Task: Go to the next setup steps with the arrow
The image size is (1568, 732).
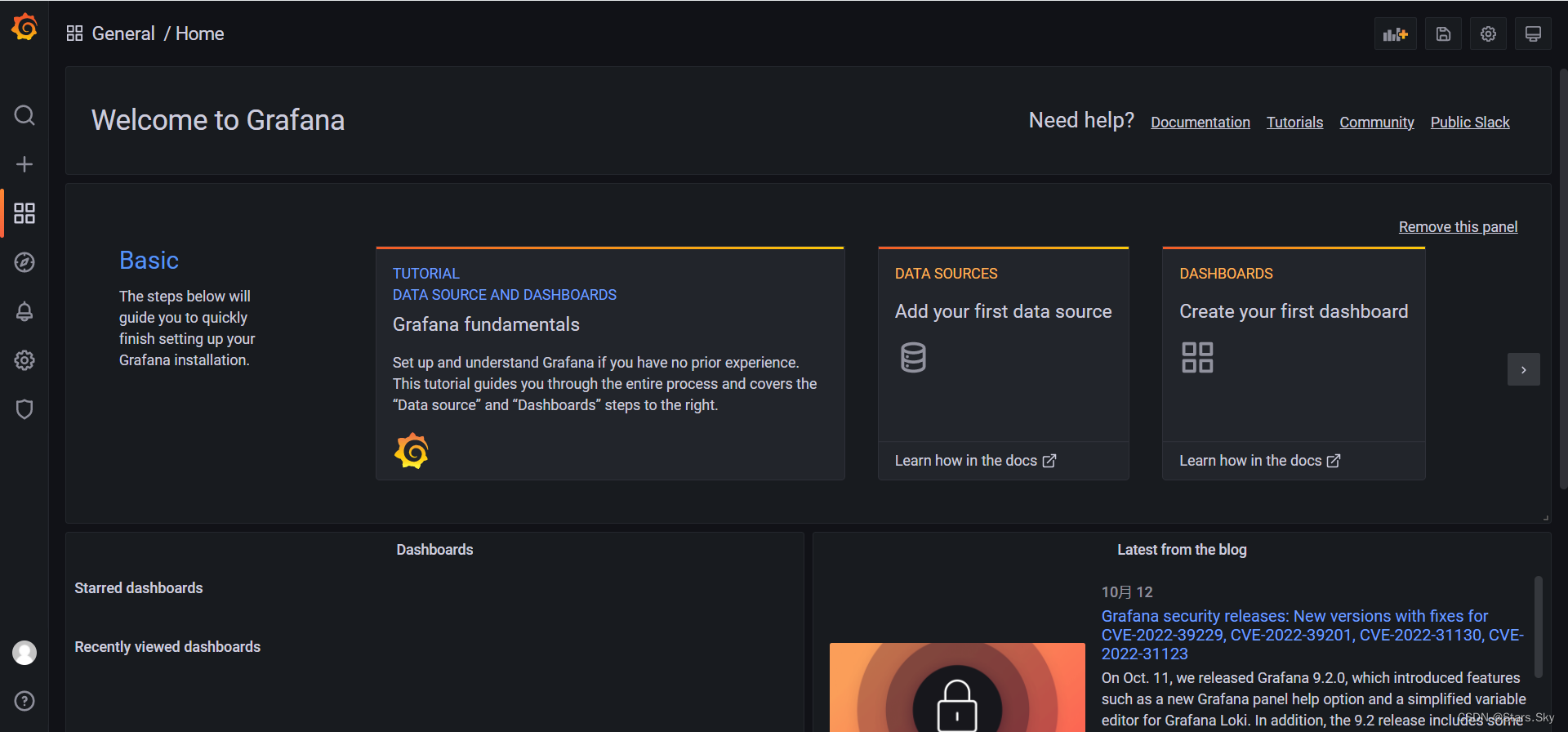Action: click(x=1523, y=369)
